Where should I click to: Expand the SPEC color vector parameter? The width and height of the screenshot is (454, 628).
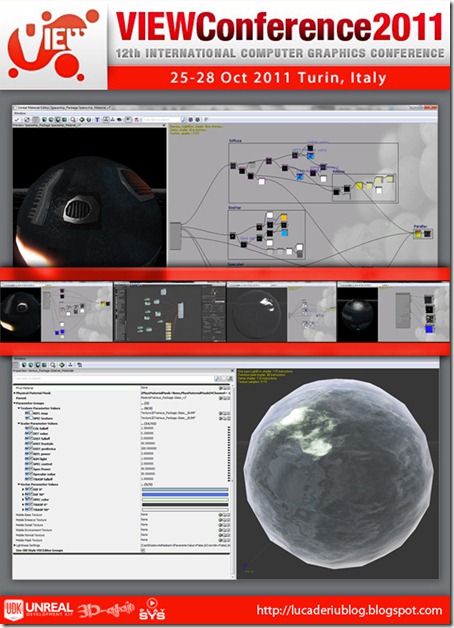coord(23,499)
